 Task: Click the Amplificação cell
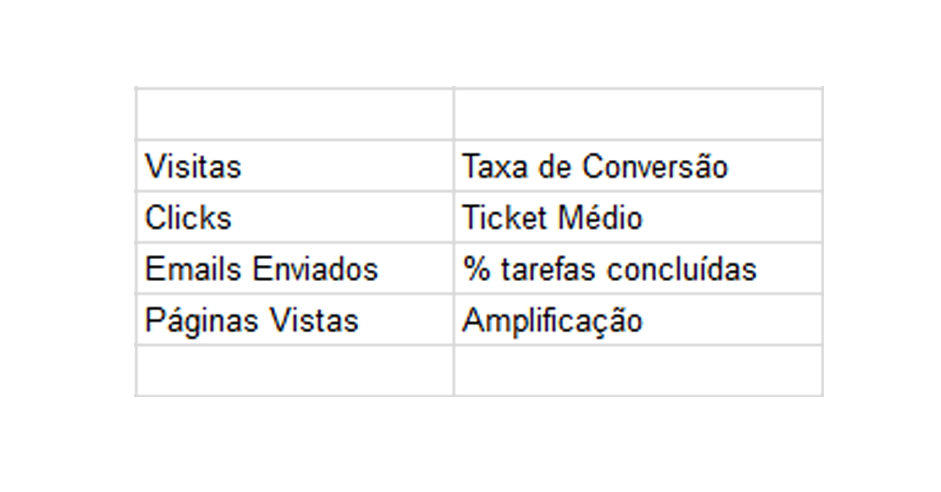tap(637, 321)
